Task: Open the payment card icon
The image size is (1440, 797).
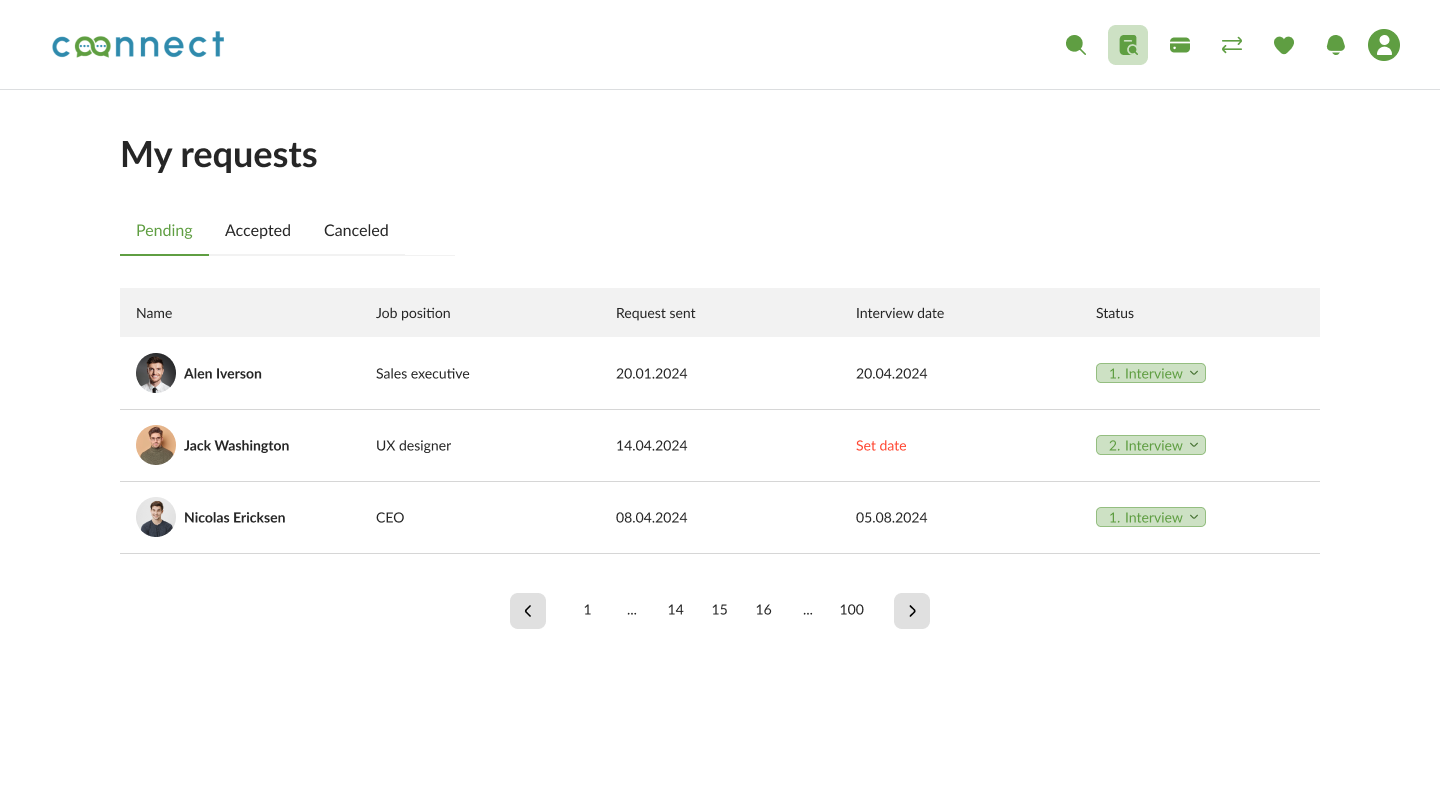Action: coord(1180,45)
